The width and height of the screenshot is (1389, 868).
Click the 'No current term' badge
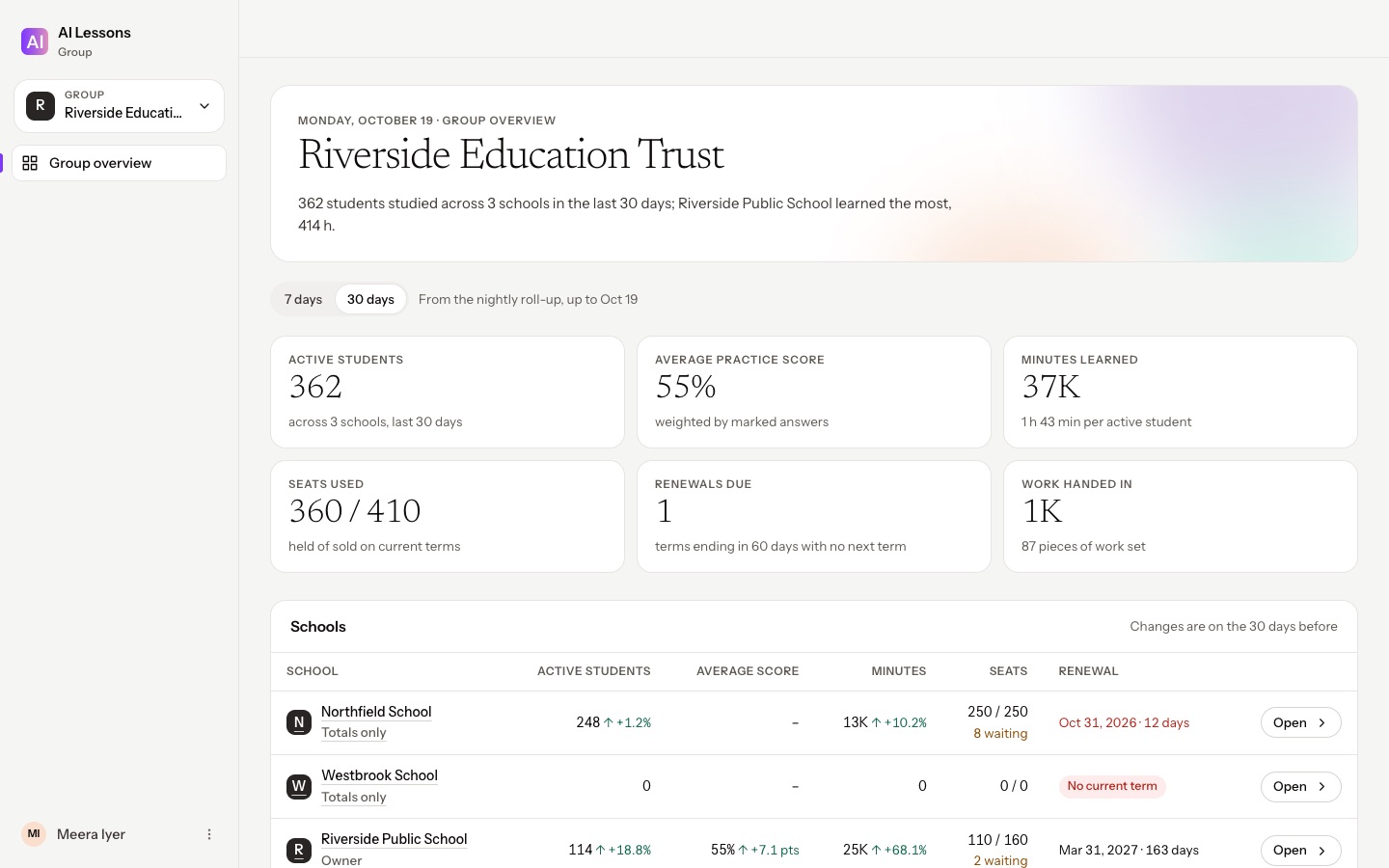click(x=1112, y=786)
